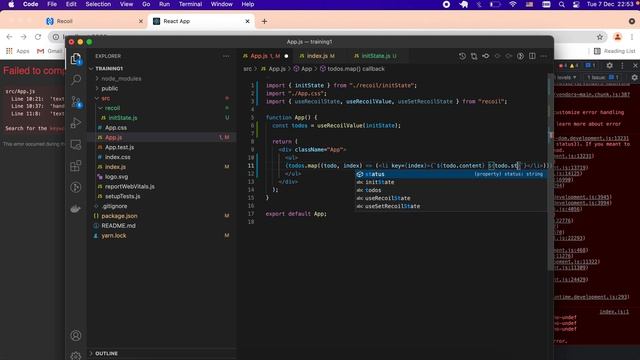640x360 pixels.
Task: Click Chrome forward navigation arrow
Action: click(23, 37)
